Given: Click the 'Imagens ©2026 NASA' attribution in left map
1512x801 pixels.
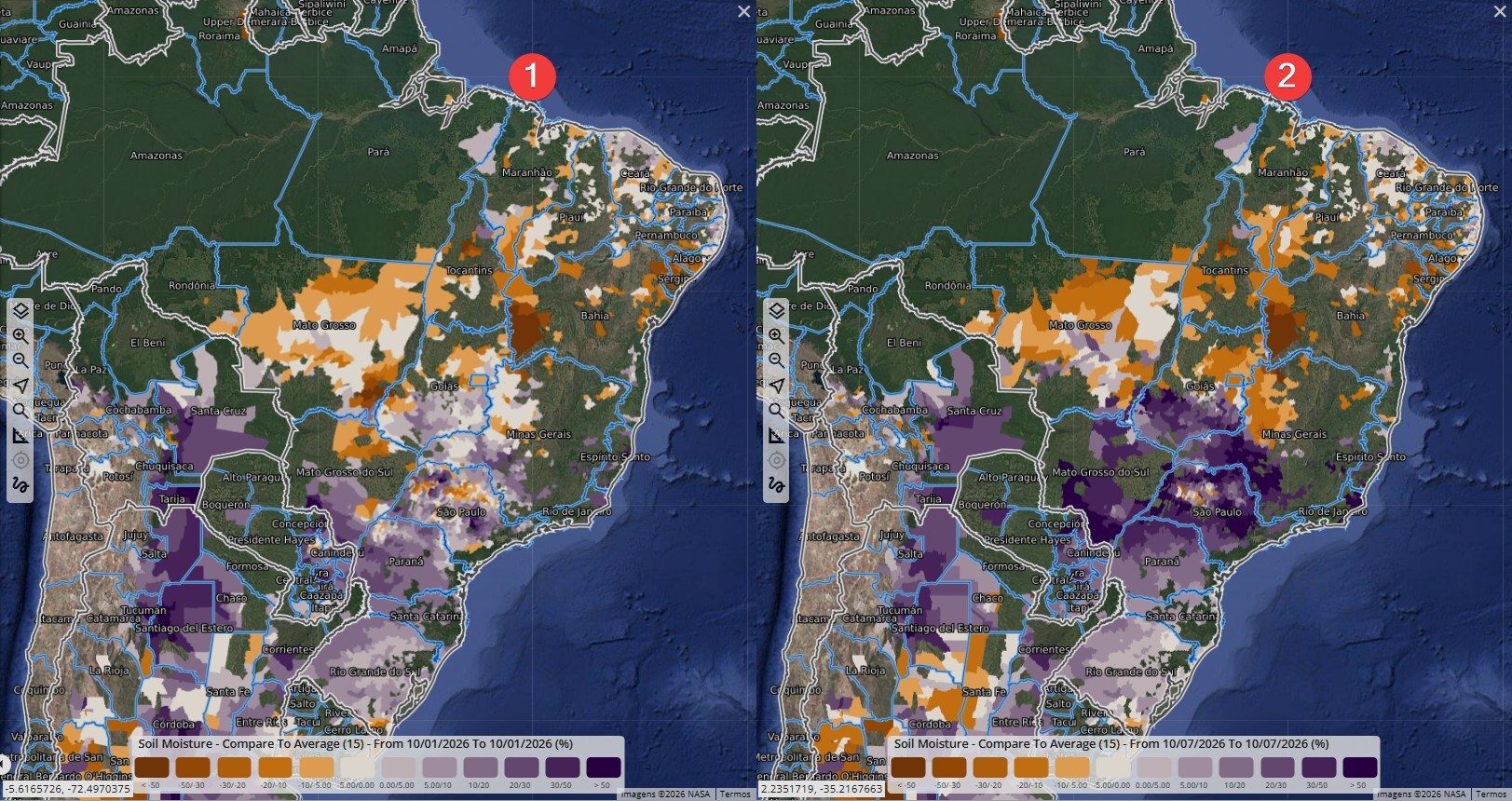Looking at the screenshot, I should (665, 794).
